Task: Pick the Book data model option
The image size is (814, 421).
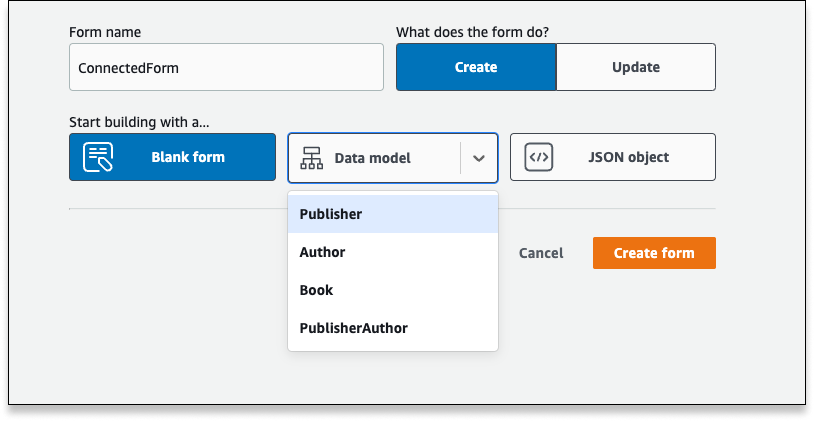Action: tap(393, 290)
